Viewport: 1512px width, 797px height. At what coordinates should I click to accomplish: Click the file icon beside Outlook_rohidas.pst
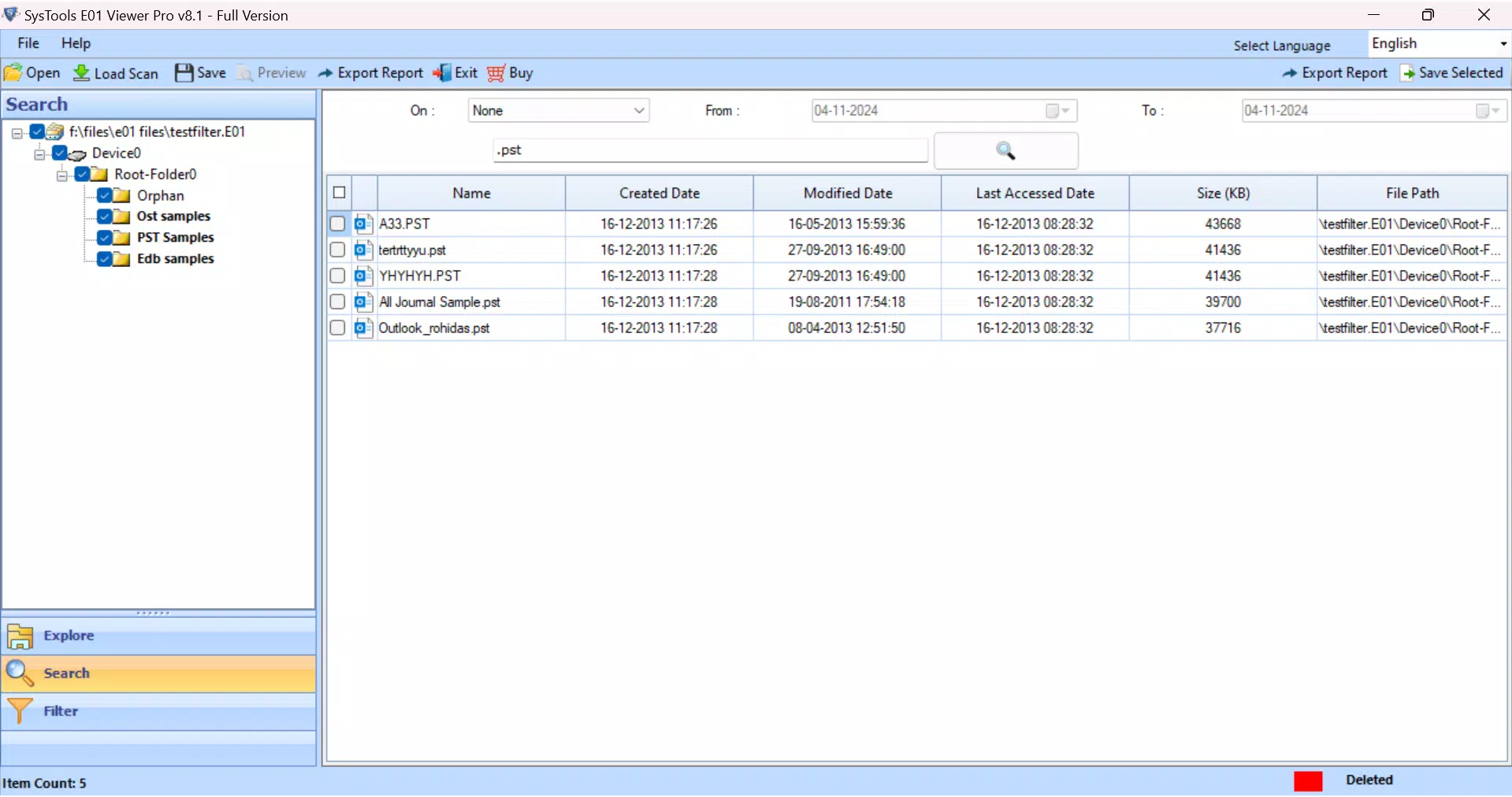tap(363, 328)
